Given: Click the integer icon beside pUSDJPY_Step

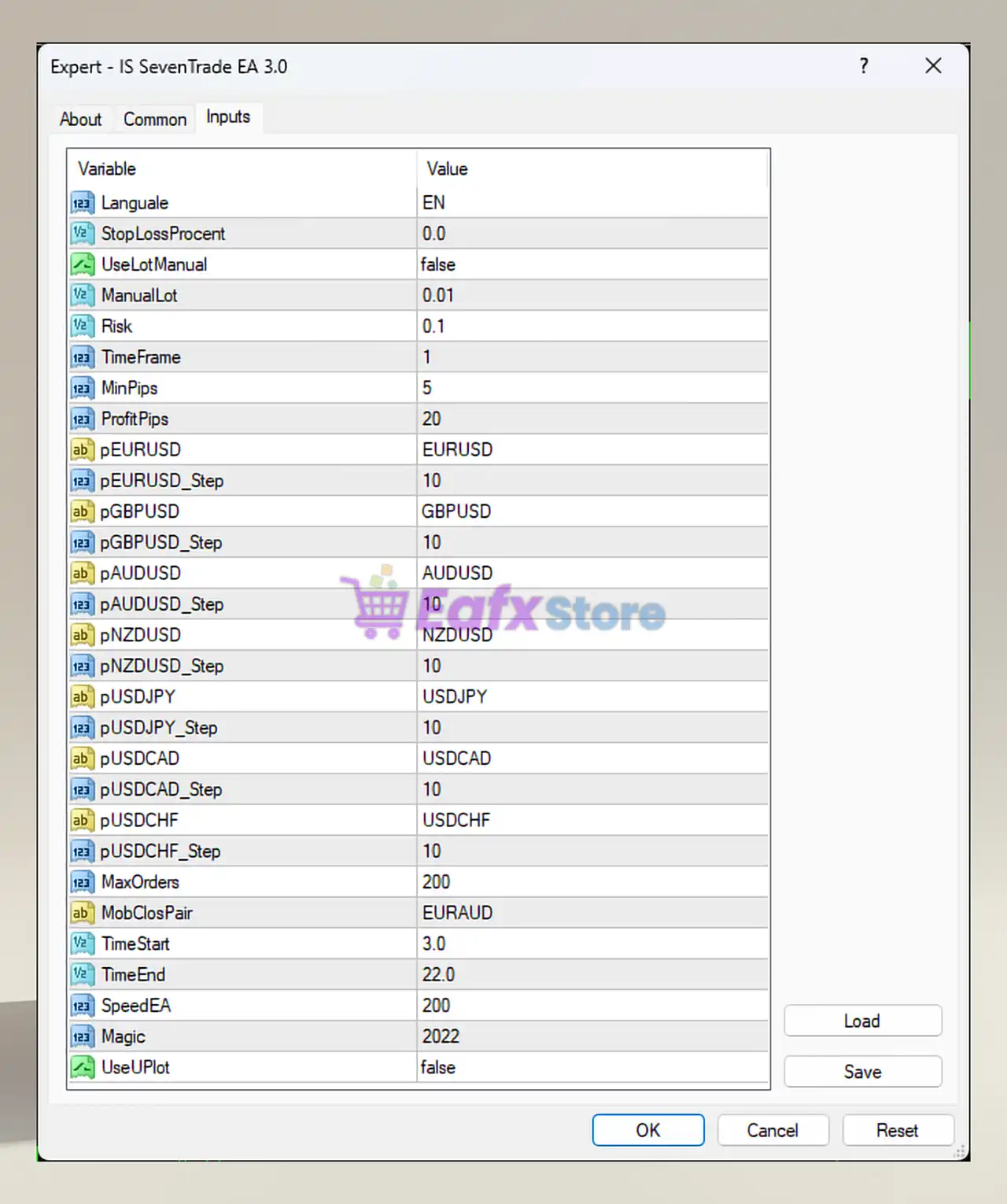Looking at the screenshot, I should point(82,728).
